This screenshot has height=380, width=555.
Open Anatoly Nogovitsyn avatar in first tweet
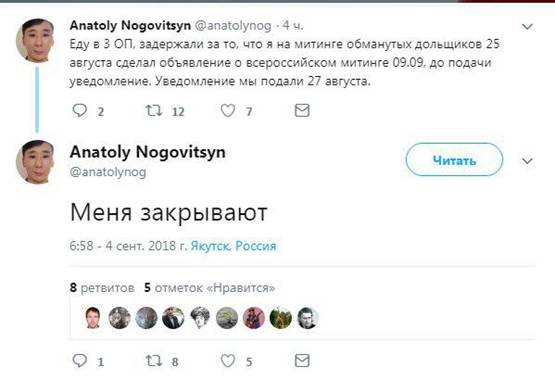(x=35, y=41)
